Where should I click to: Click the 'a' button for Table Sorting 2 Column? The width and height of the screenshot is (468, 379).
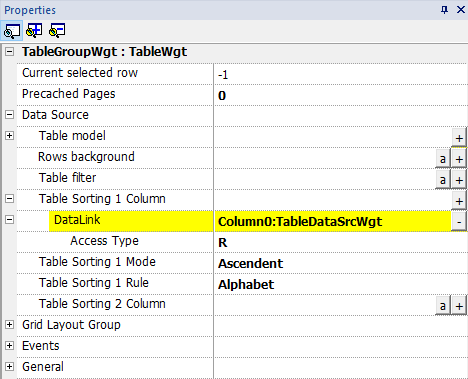tap(443, 306)
